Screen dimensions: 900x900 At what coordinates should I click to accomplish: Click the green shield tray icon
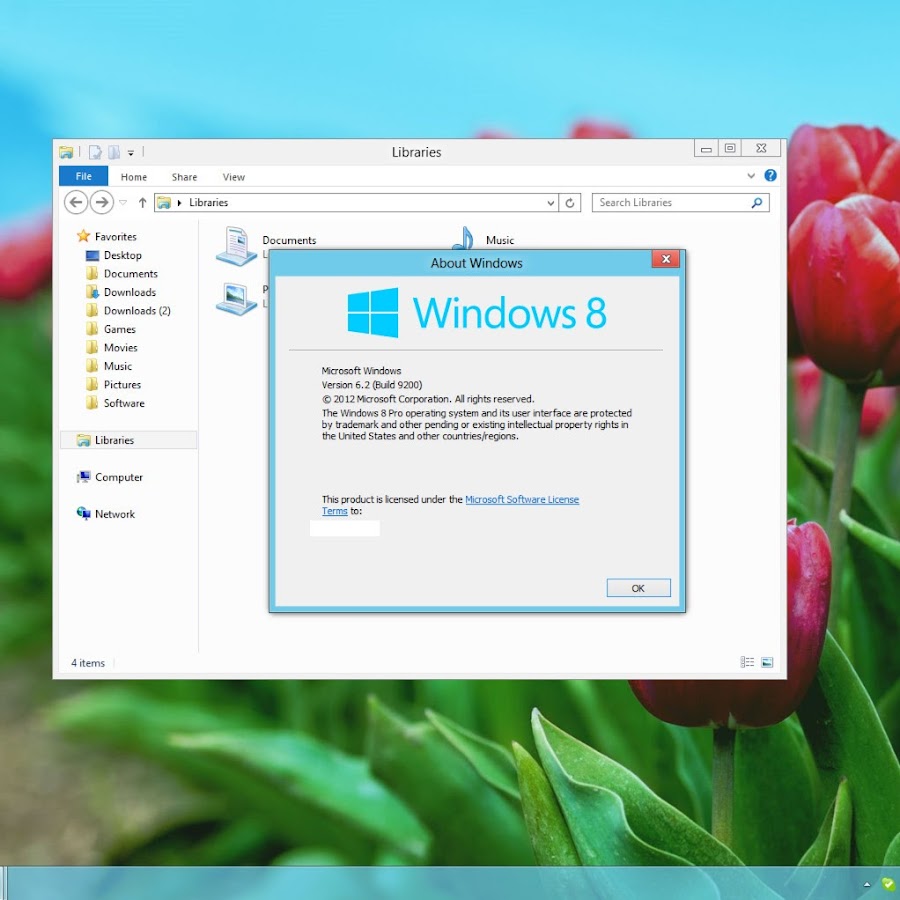pyautogui.click(x=887, y=885)
